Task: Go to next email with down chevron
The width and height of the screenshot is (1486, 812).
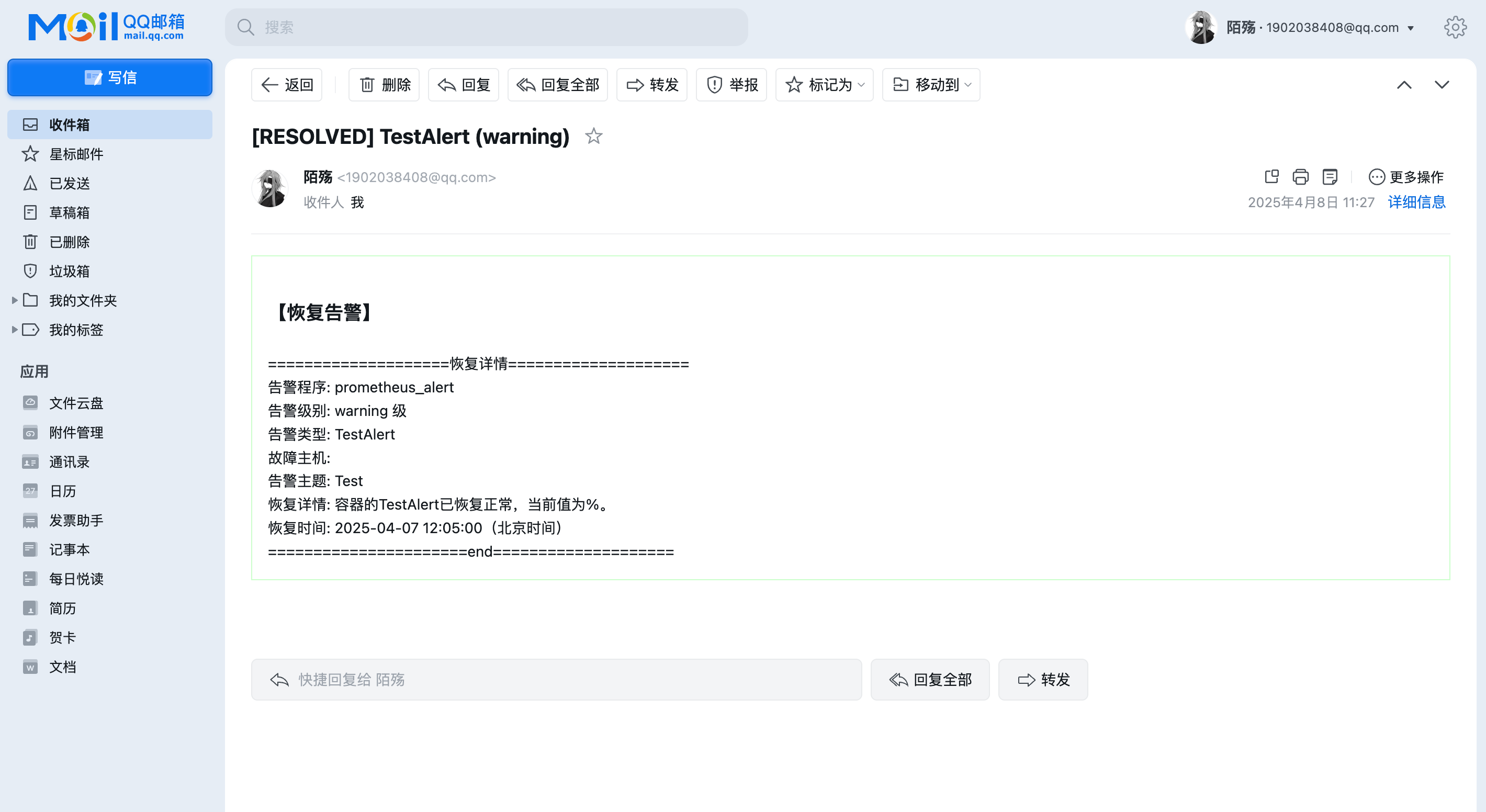Action: 1442,85
